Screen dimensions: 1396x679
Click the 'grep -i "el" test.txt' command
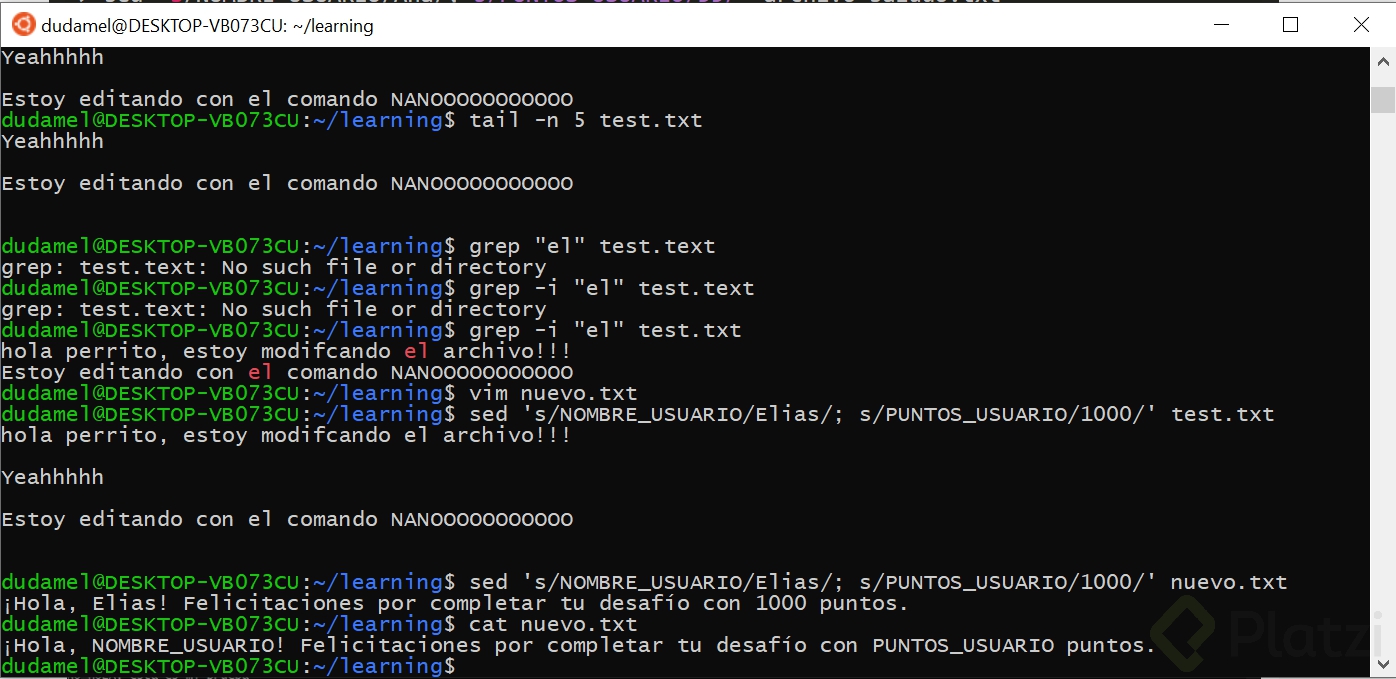coord(605,330)
